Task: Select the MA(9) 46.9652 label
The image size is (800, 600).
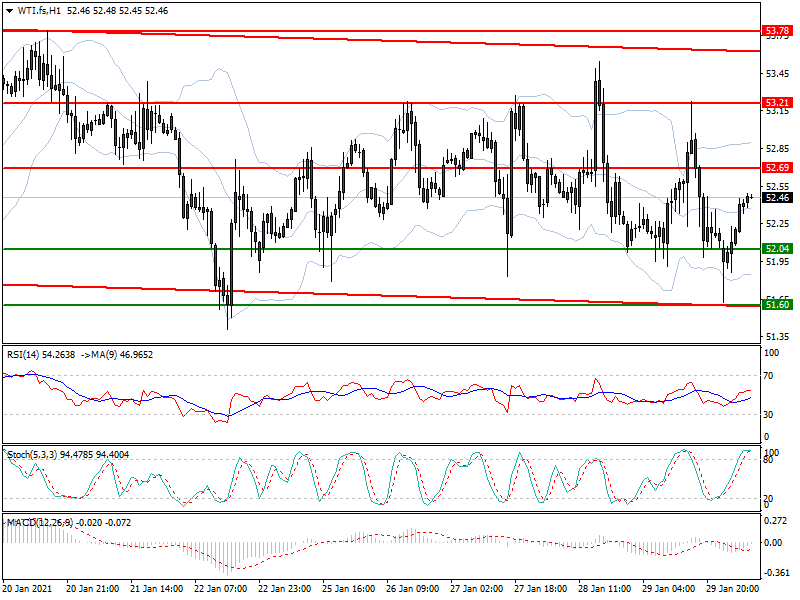Action: pyautogui.click(x=122, y=355)
